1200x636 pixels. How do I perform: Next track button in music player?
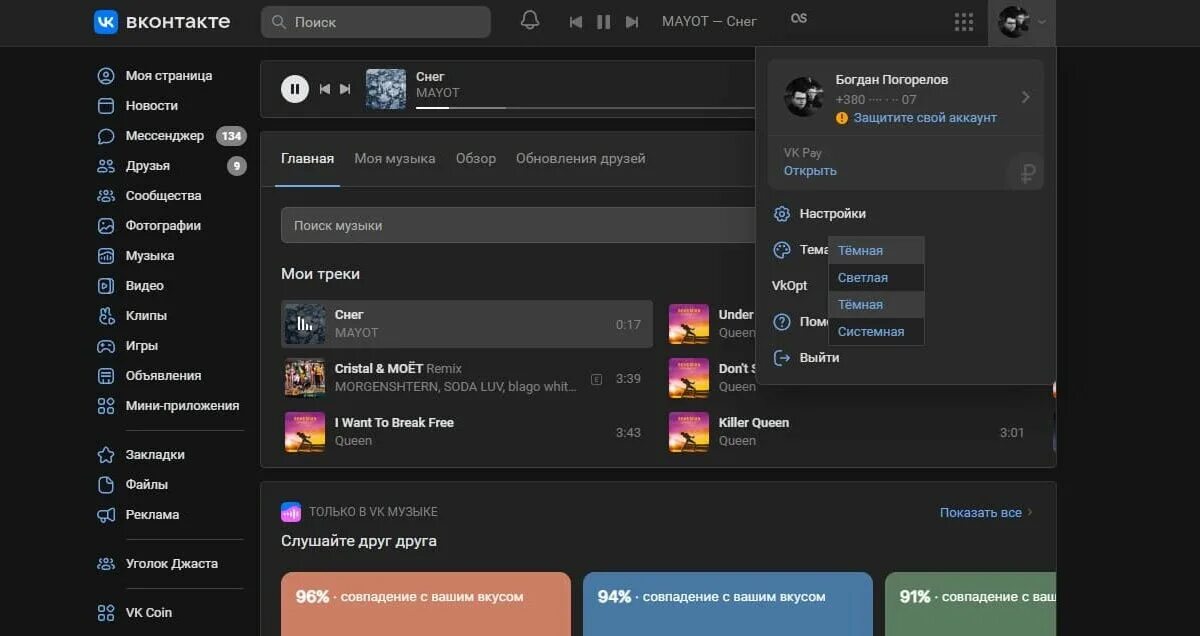click(x=345, y=89)
